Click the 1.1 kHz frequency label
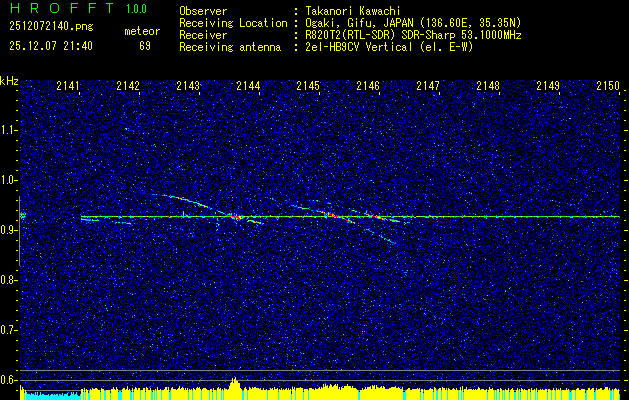 pos(8,130)
